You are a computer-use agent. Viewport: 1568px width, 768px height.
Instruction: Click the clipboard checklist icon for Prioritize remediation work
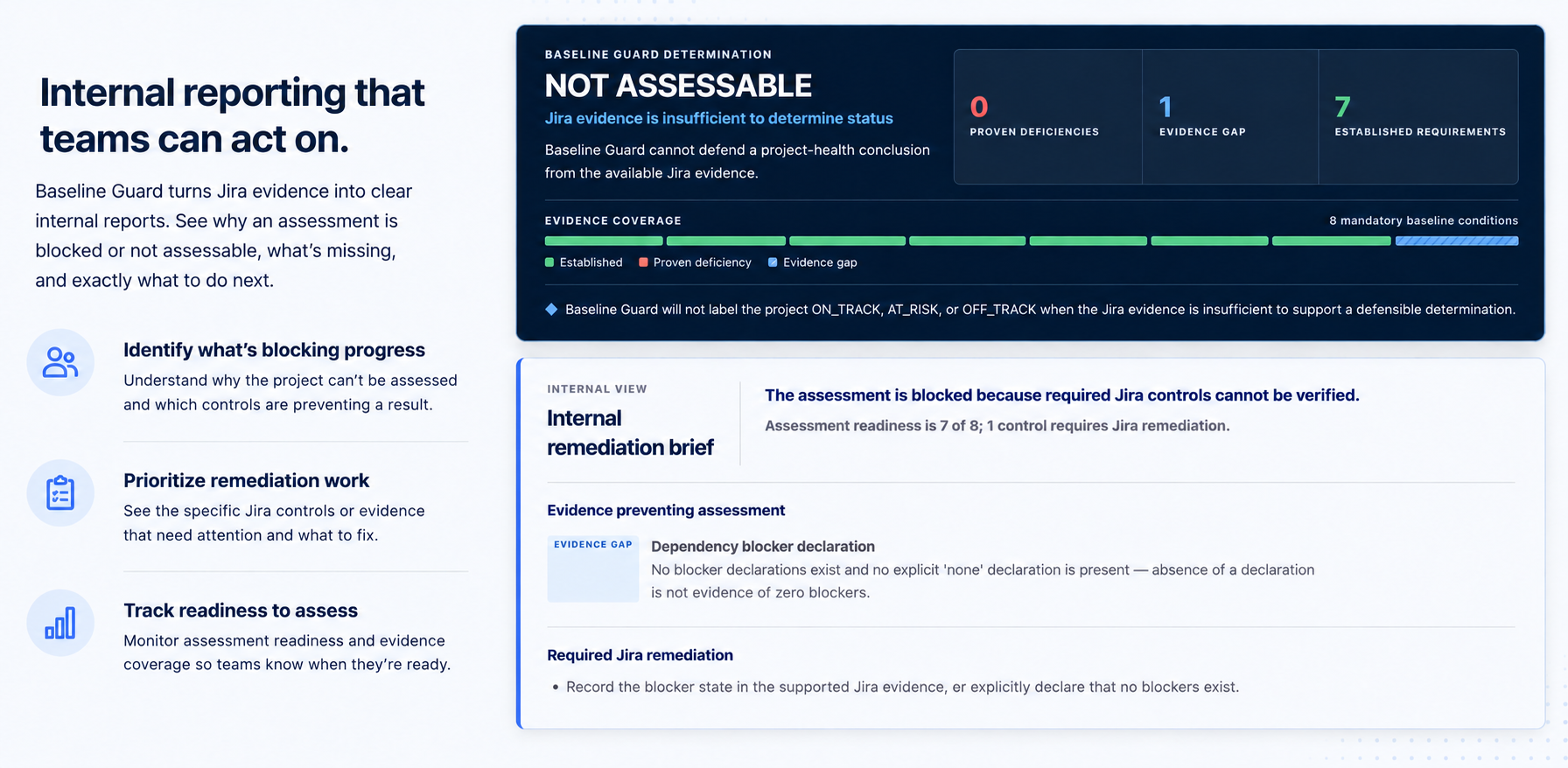coord(60,492)
